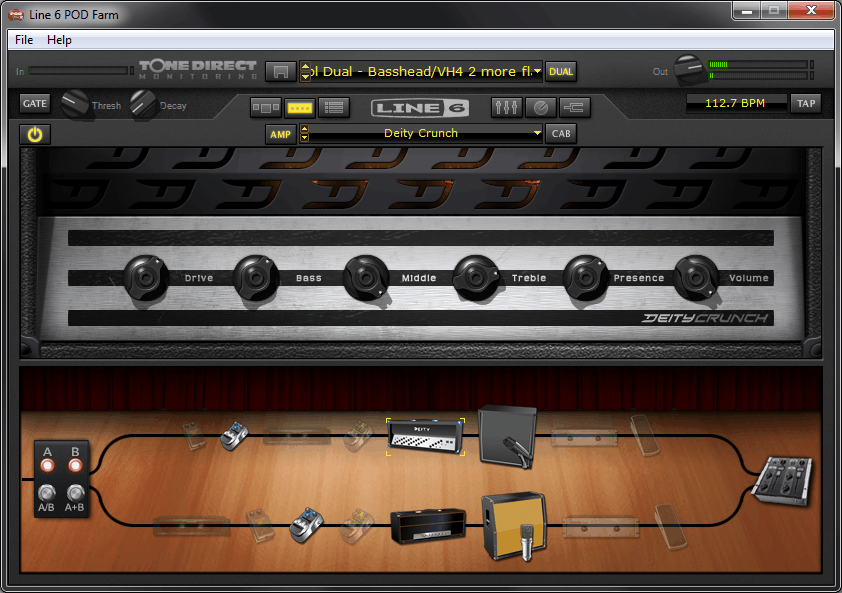Select the first faded pedal on tone A path
The width and height of the screenshot is (842, 593).
tap(193, 436)
